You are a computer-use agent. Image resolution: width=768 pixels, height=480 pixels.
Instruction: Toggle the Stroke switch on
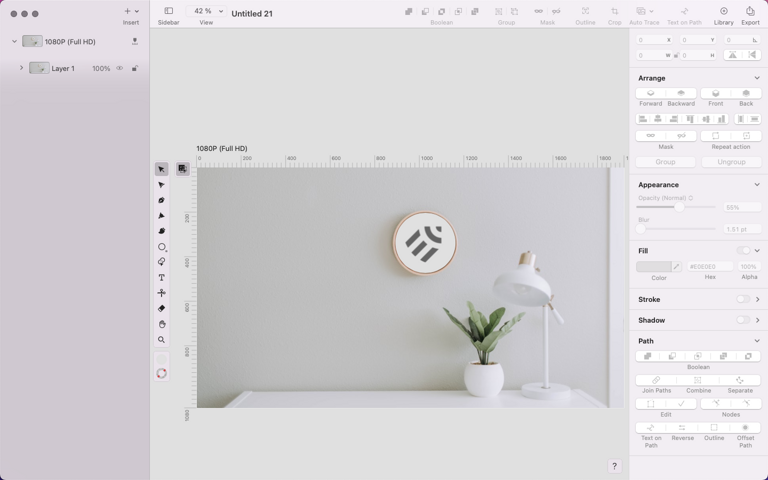click(743, 299)
